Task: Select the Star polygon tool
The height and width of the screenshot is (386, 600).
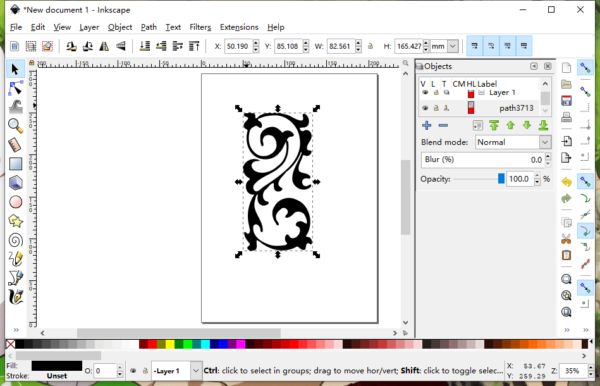Action: [15, 221]
